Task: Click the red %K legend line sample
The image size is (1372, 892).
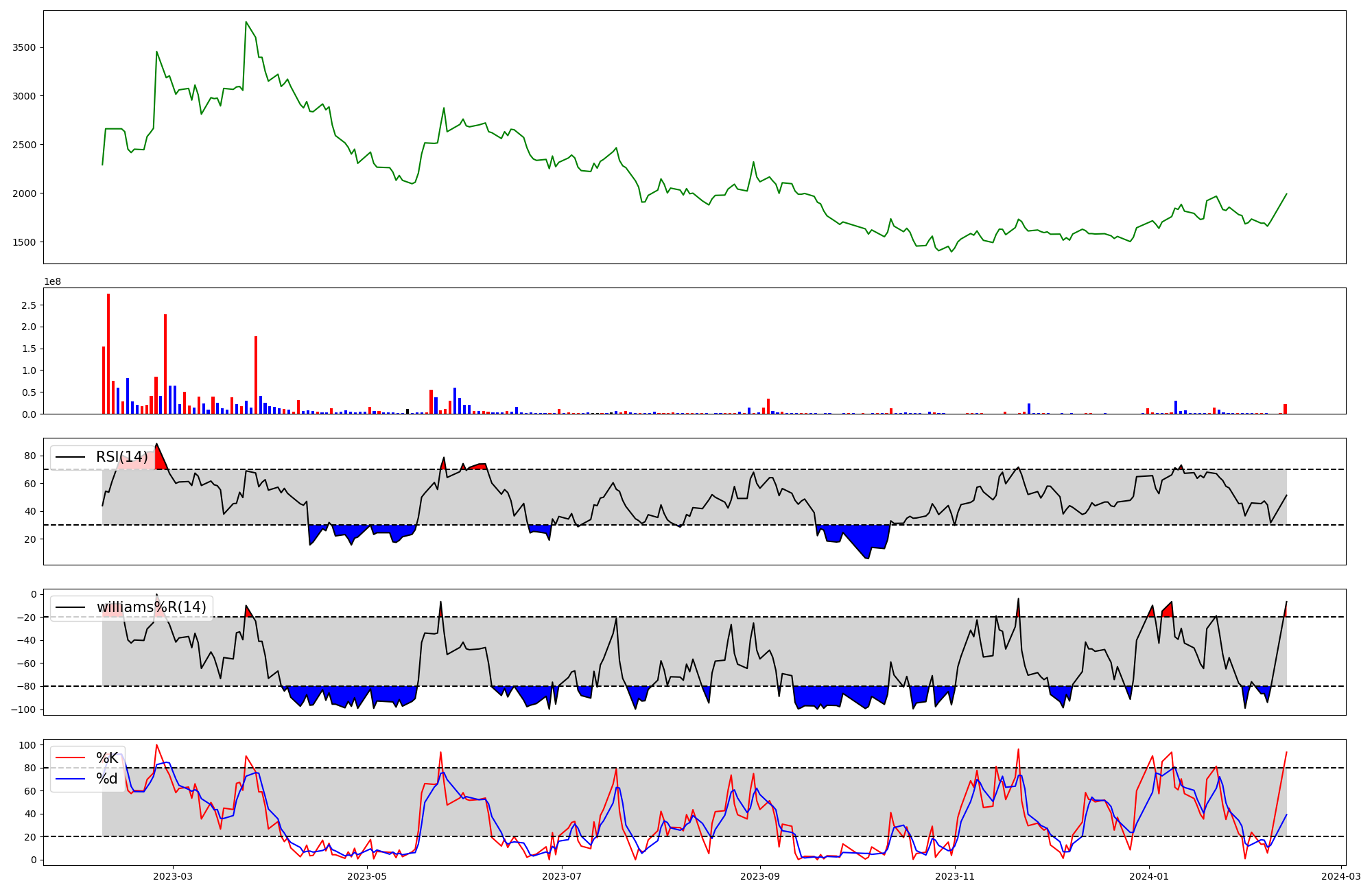Action: click(70, 758)
